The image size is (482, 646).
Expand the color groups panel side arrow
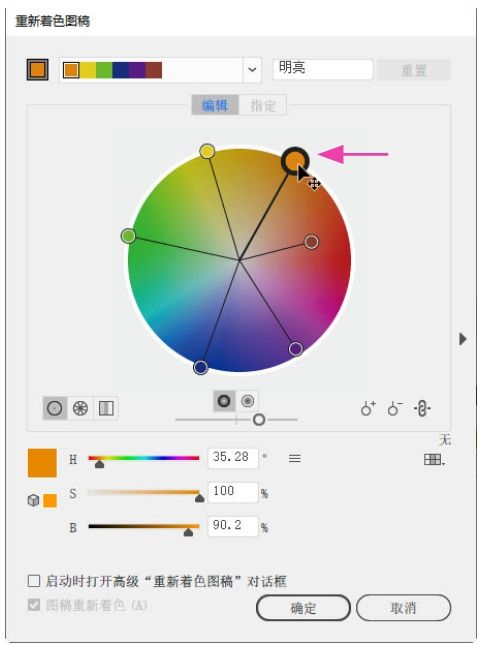(x=463, y=339)
